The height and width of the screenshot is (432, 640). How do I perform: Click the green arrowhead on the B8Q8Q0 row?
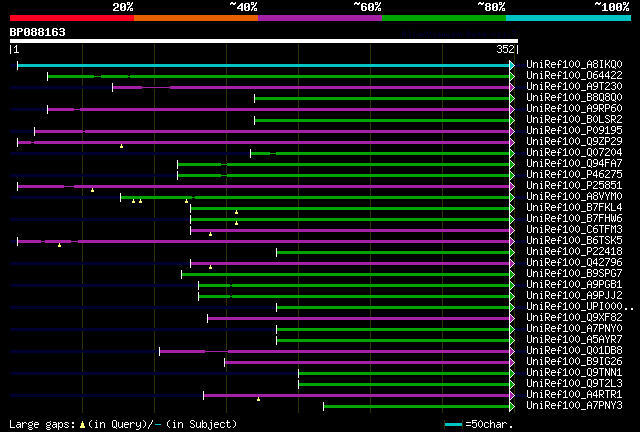(512, 98)
